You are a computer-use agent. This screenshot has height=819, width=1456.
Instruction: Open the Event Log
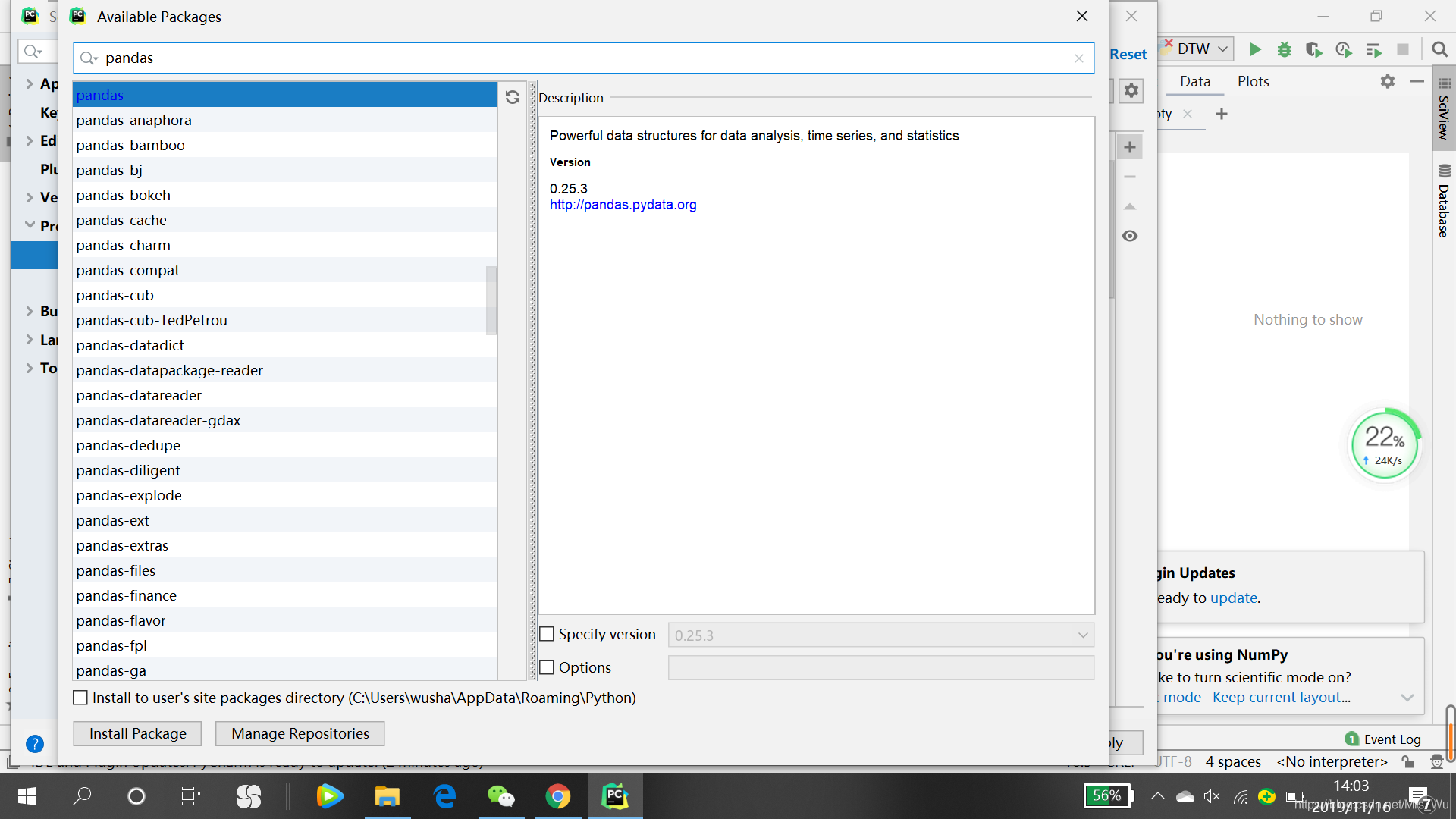click(x=1383, y=739)
